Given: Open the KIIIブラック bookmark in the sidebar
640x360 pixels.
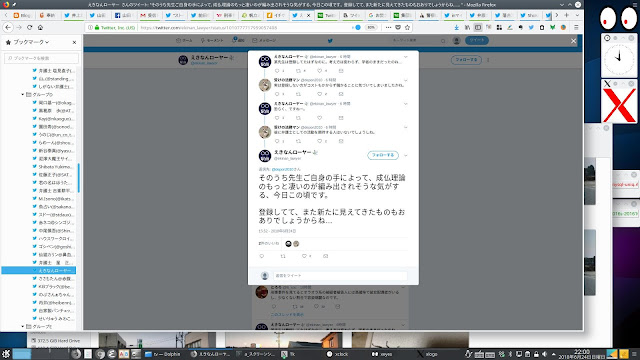Looking at the screenshot, I should coord(53,287).
